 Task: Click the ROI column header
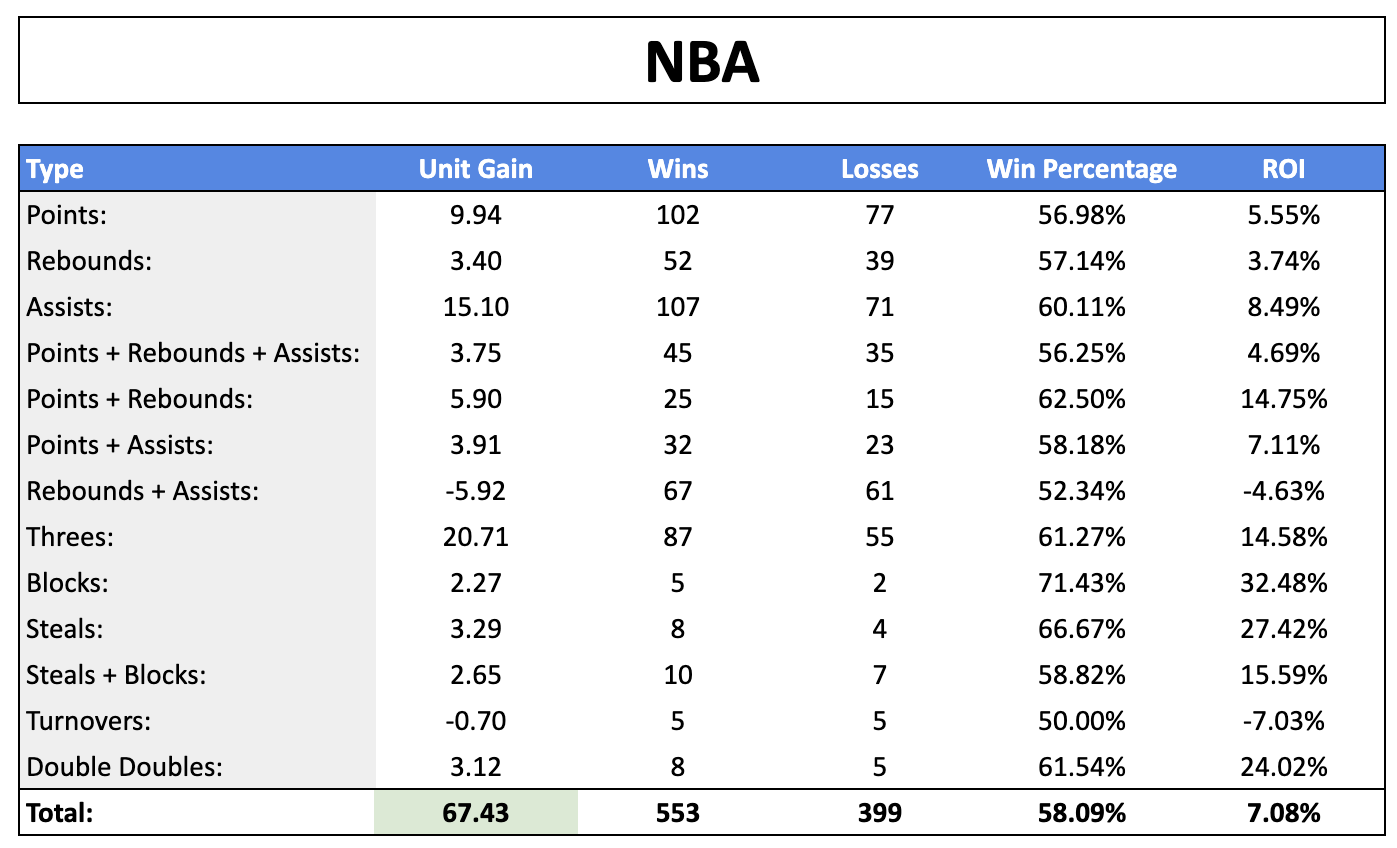pyautogui.click(x=1283, y=169)
